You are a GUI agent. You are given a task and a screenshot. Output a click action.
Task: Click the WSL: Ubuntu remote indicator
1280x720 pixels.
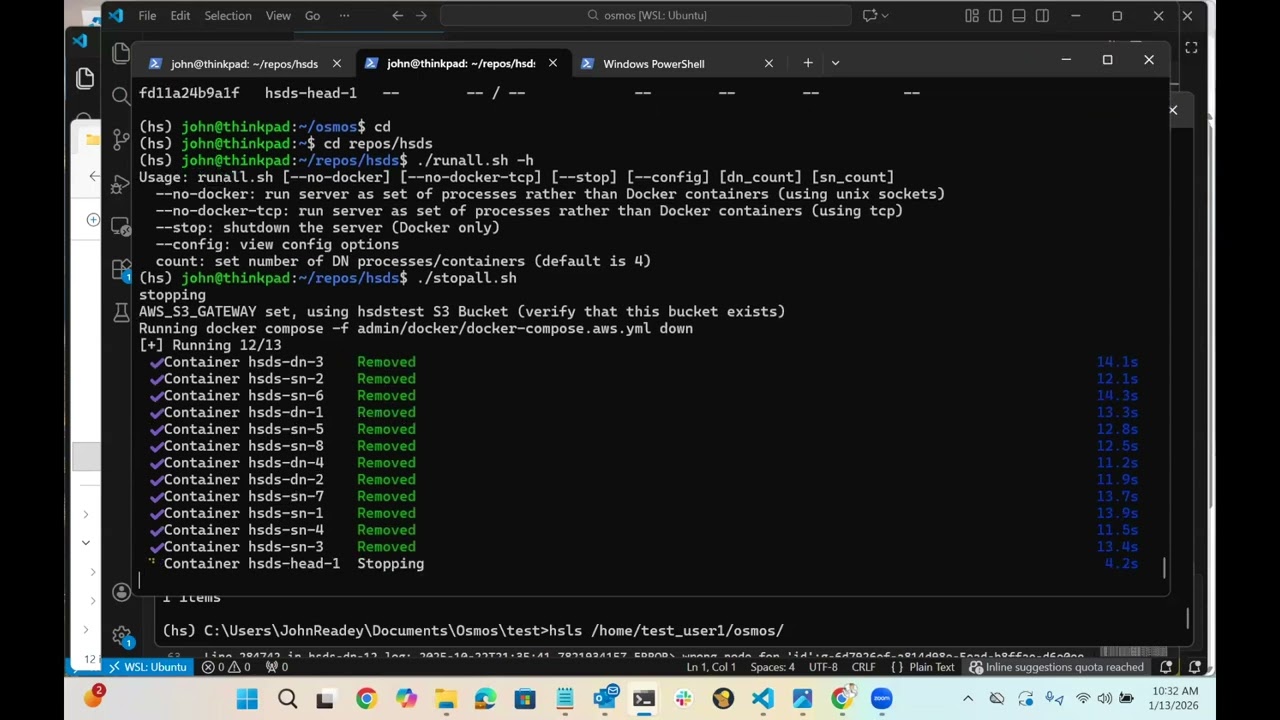[x=148, y=667]
